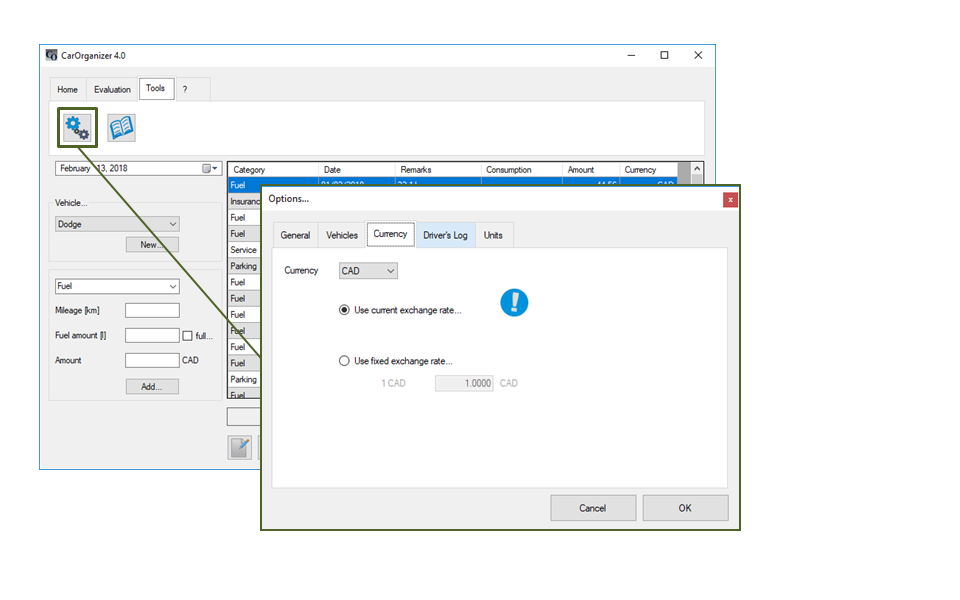Viewport: 960px width, 600px height.
Task: Open the driver's log book icon
Action: [121, 128]
